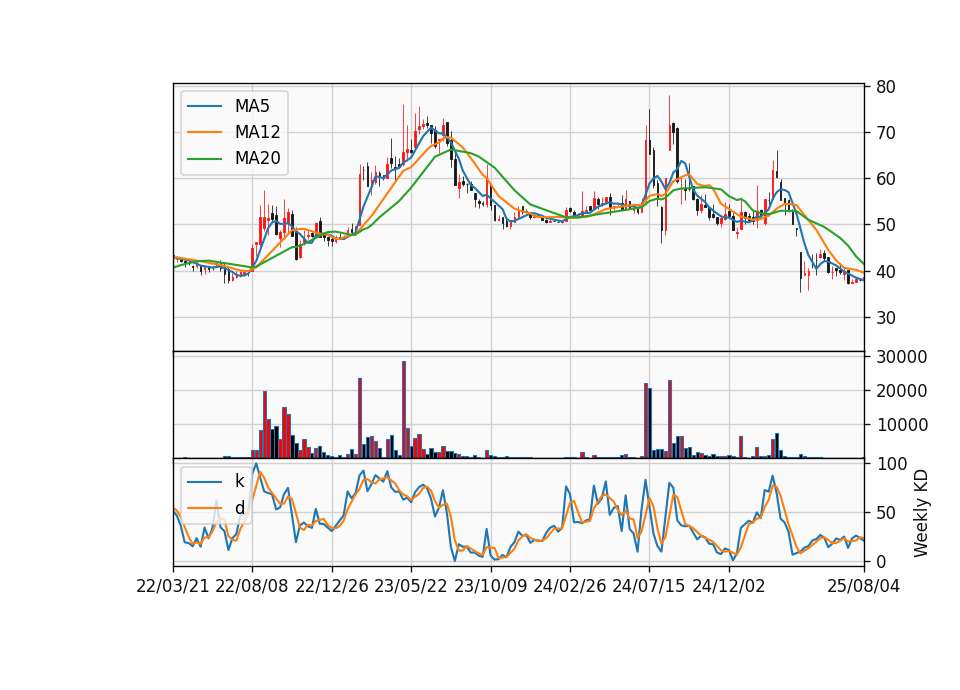The image size is (960, 690).
Task: Click price axis value 30
Action: [885, 318]
